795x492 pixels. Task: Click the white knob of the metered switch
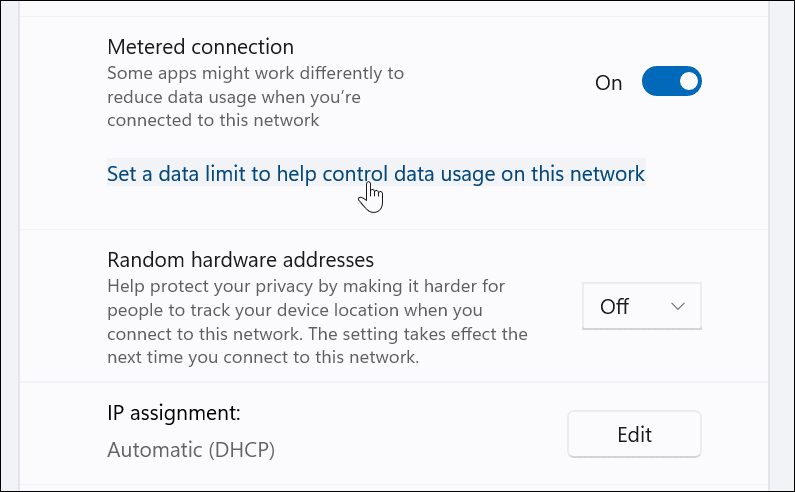point(686,82)
